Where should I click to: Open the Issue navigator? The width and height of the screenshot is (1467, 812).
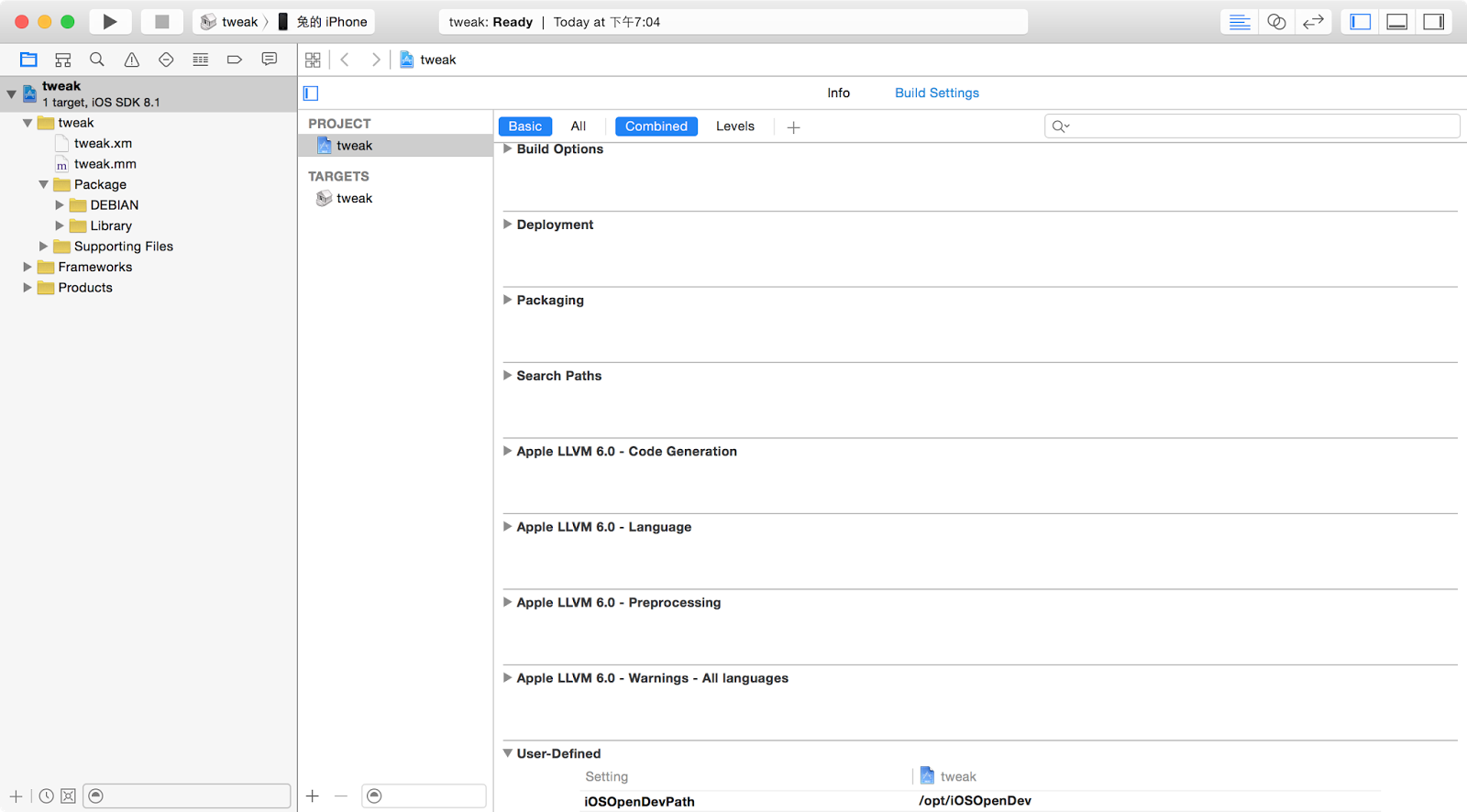(132, 60)
